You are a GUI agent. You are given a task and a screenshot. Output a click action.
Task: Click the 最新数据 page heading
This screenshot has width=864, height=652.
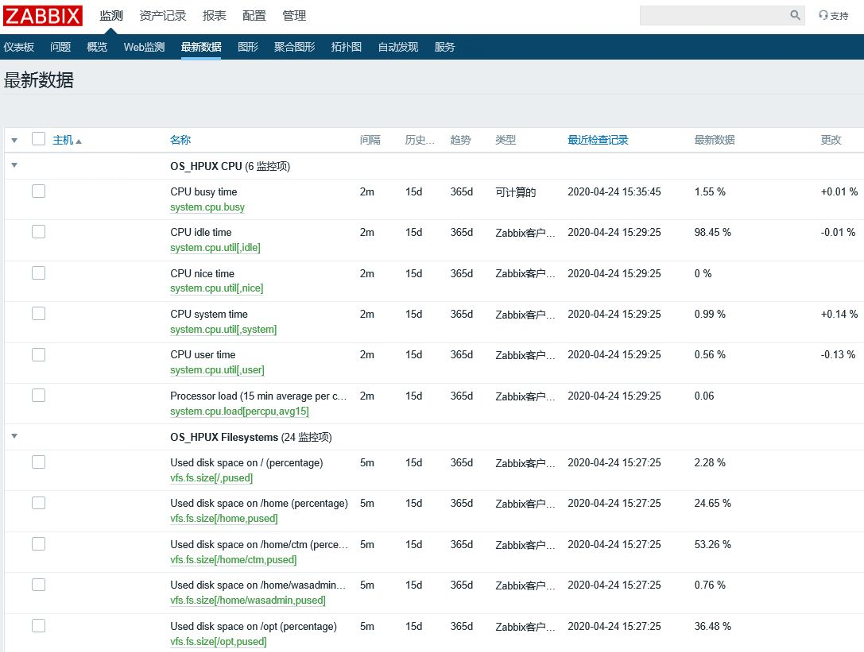[x=39, y=80]
